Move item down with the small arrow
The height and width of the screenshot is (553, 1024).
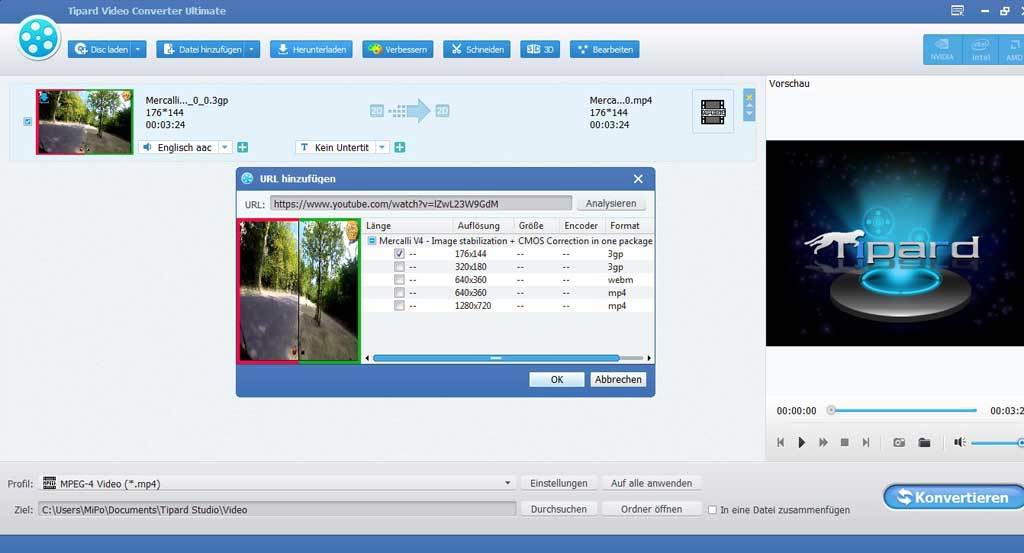749,114
